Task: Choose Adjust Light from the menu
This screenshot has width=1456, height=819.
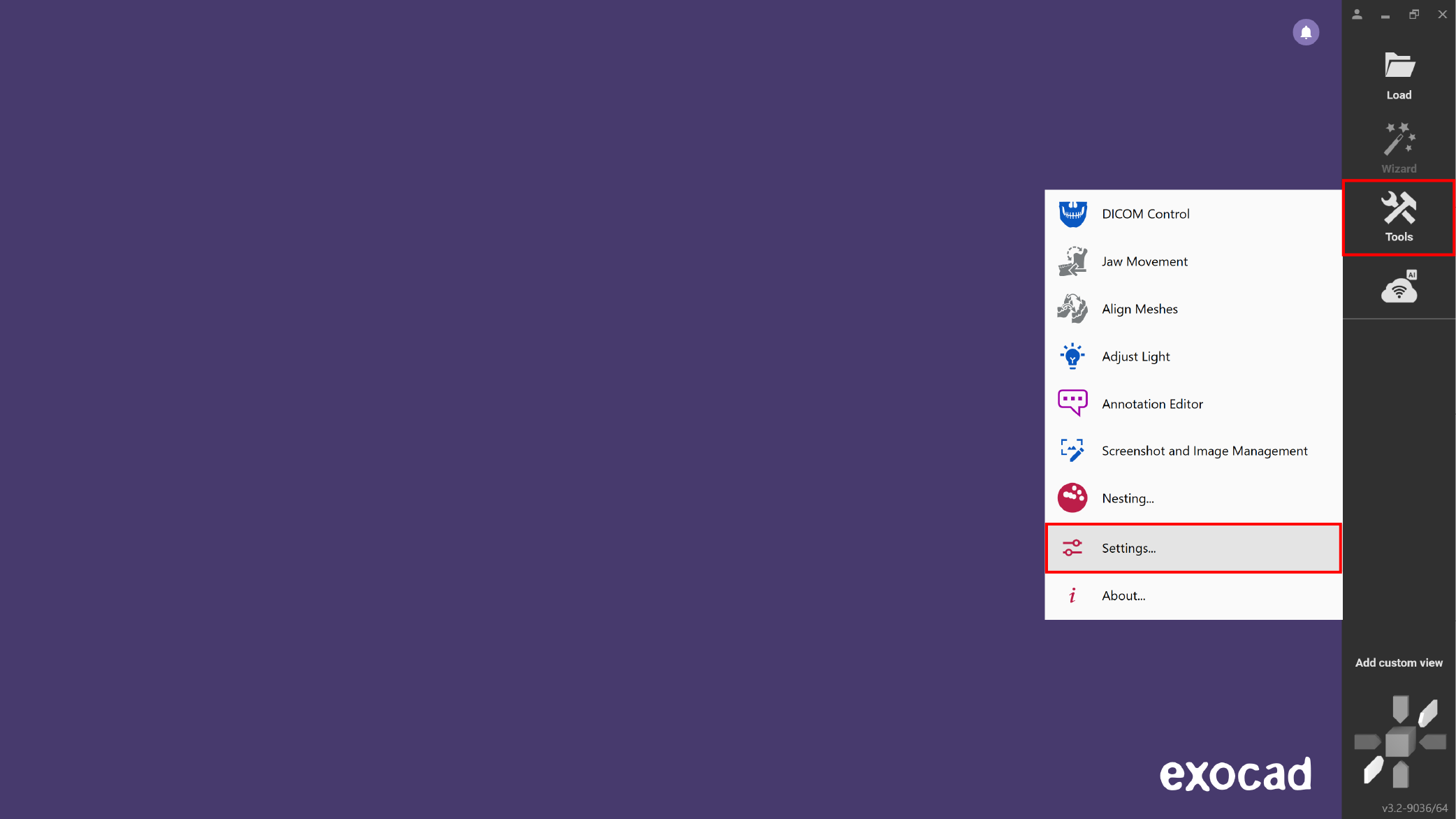Action: 1193,356
